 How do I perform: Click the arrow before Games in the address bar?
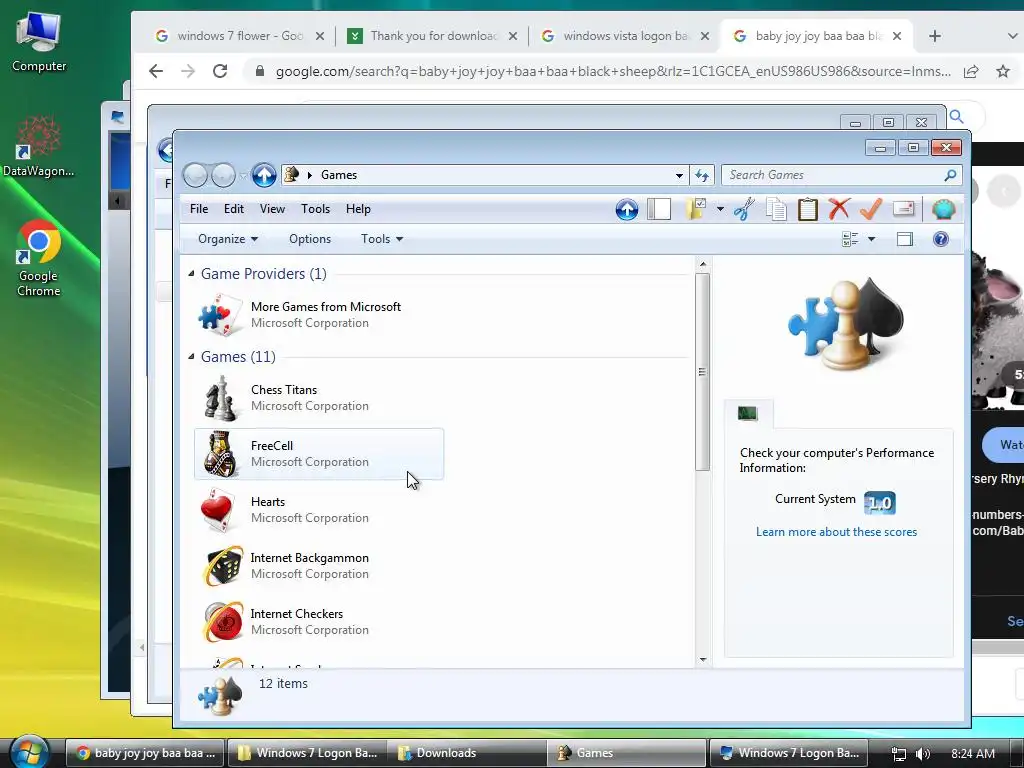pyautogui.click(x=310, y=175)
